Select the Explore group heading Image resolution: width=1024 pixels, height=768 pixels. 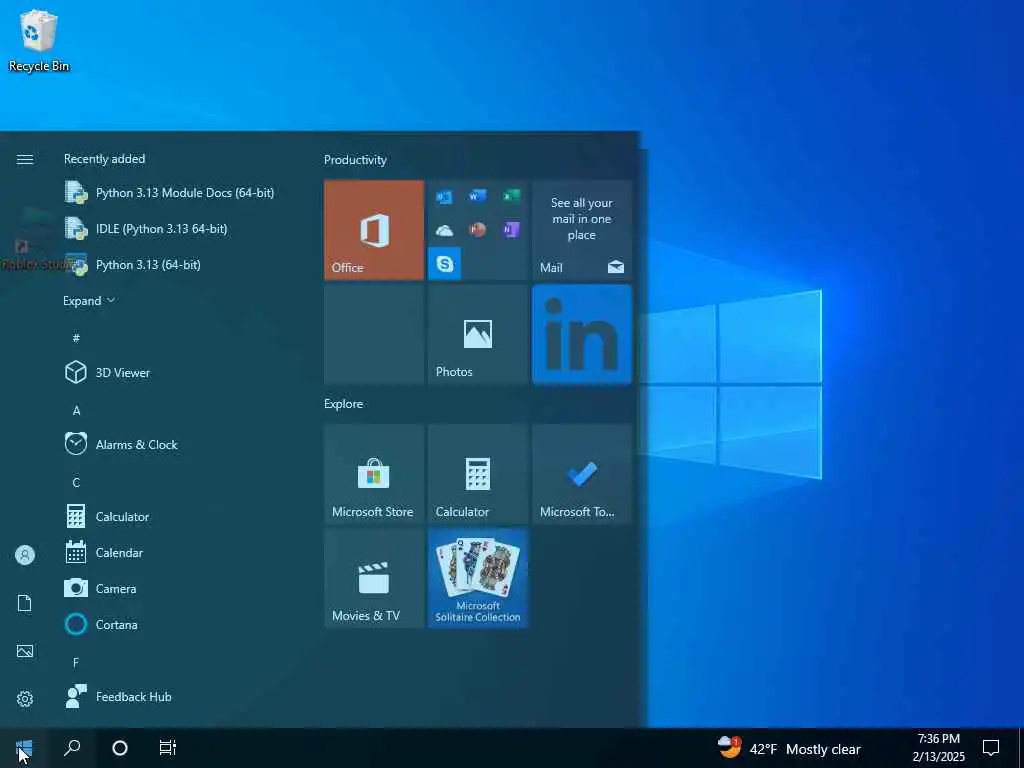pyautogui.click(x=344, y=404)
